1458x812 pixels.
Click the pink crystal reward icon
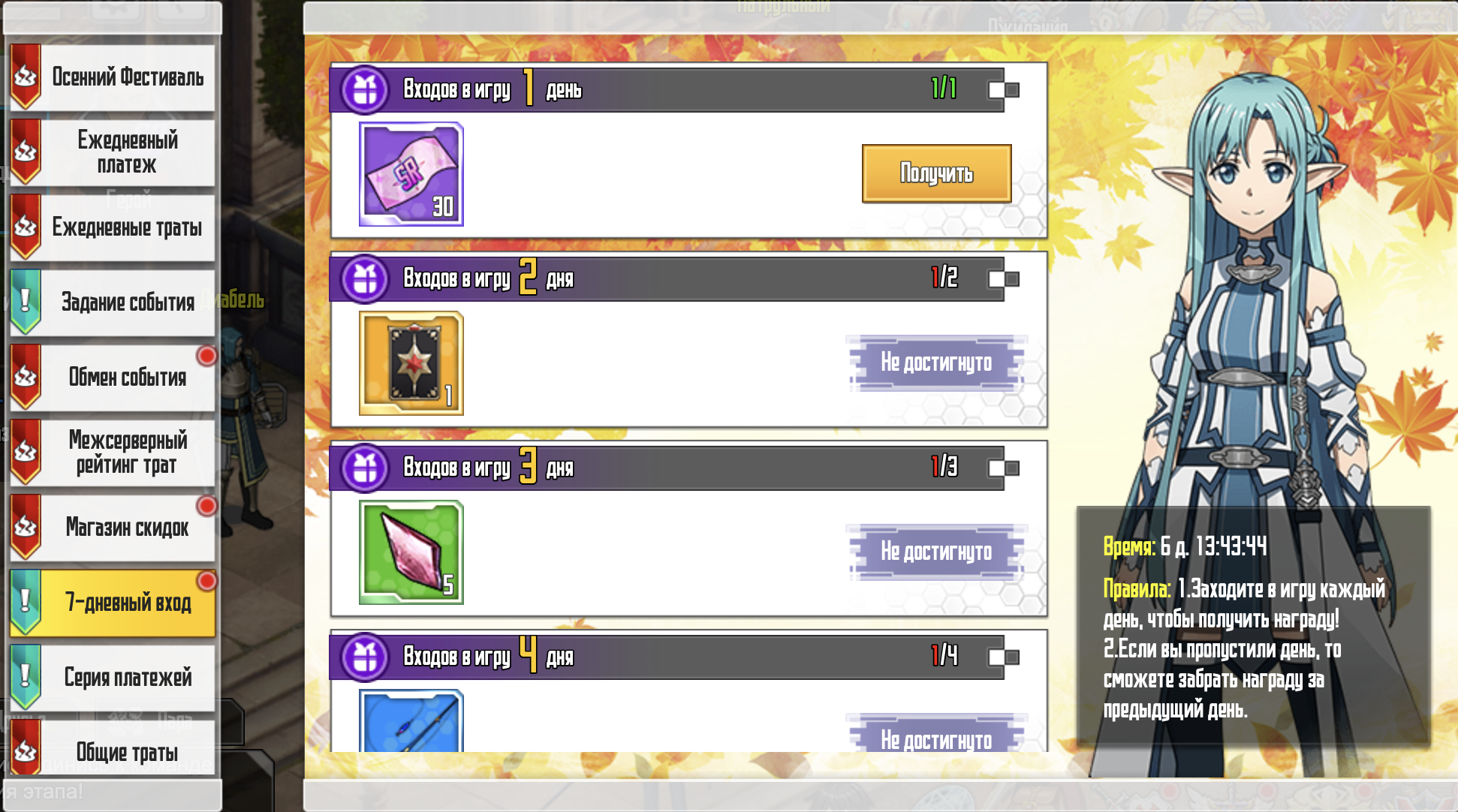tap(411, 552)
